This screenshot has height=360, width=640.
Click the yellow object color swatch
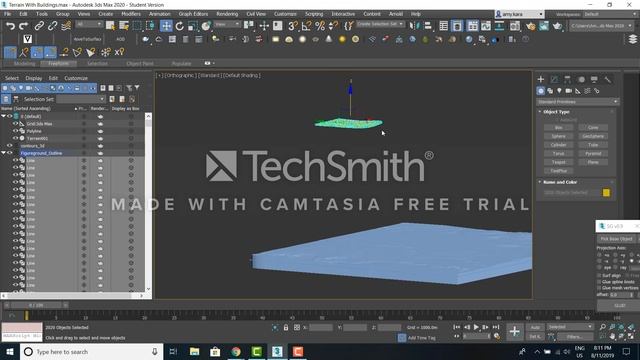click(x=606, y=193)
